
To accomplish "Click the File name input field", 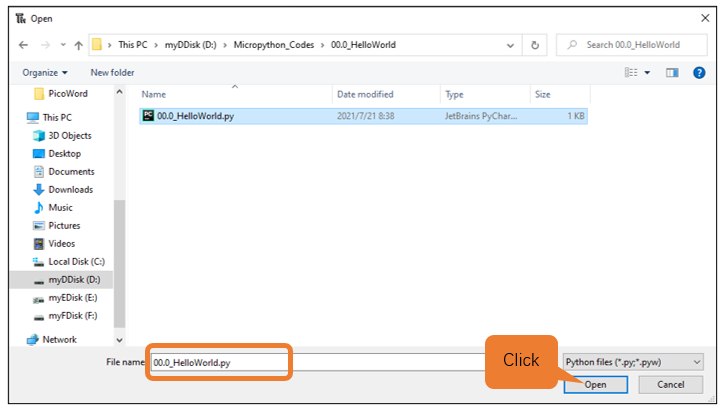I will point(317,362).
